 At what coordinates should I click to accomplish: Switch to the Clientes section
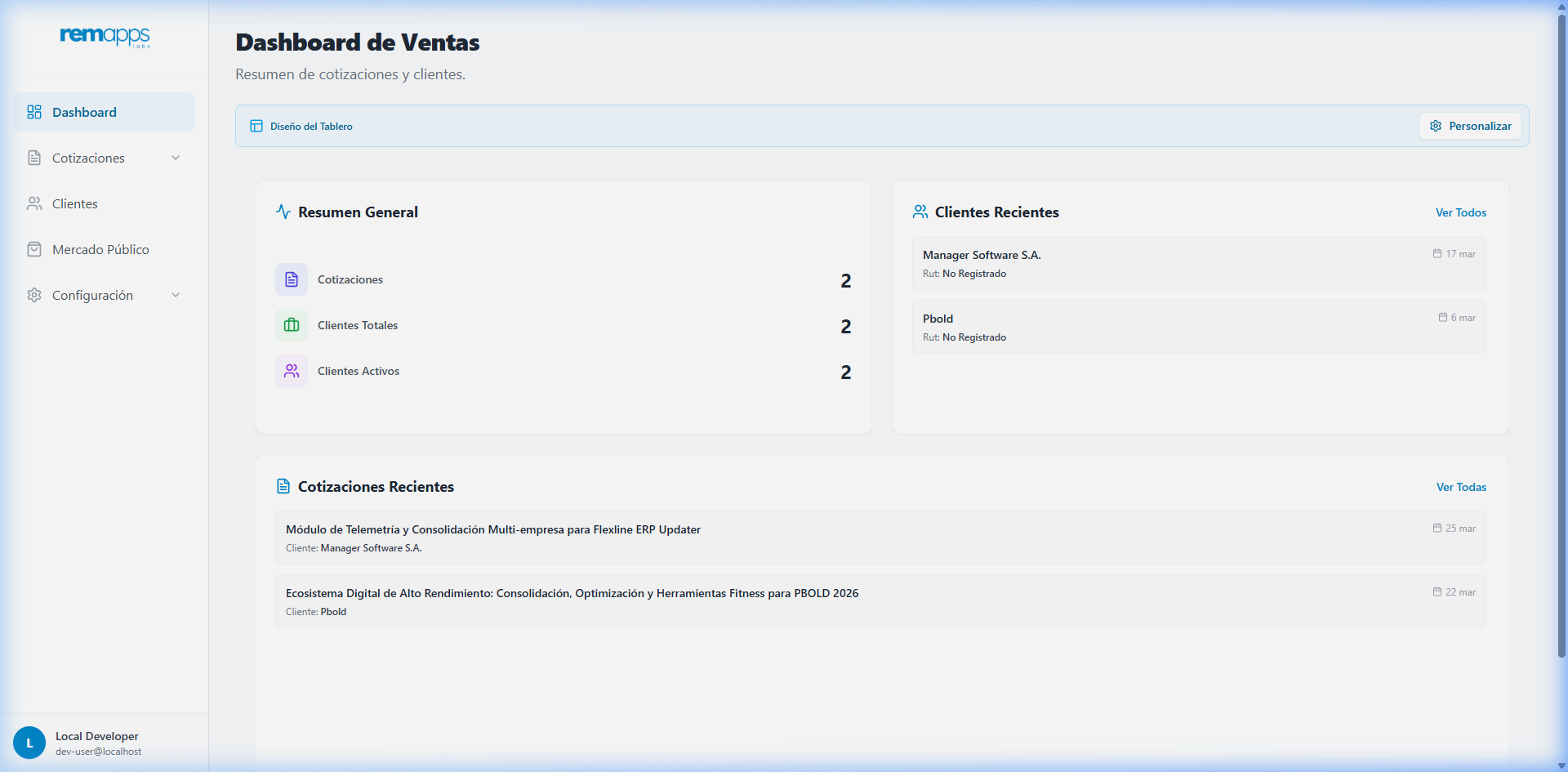(74, 203)
